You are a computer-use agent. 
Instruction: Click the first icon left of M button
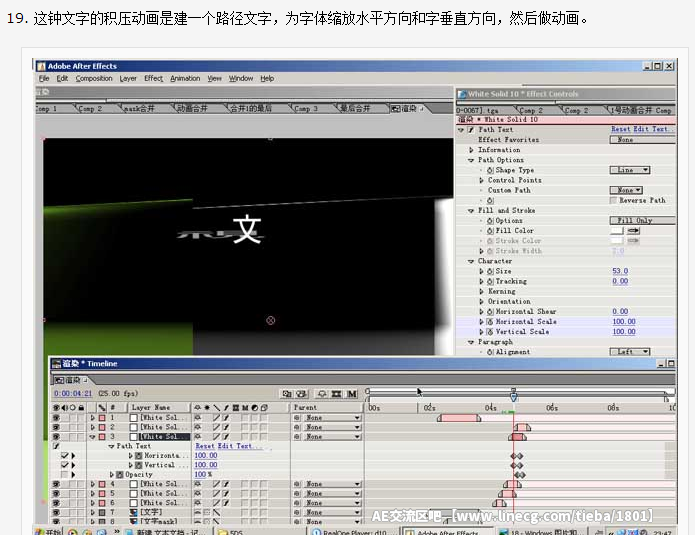coord(337,394)
